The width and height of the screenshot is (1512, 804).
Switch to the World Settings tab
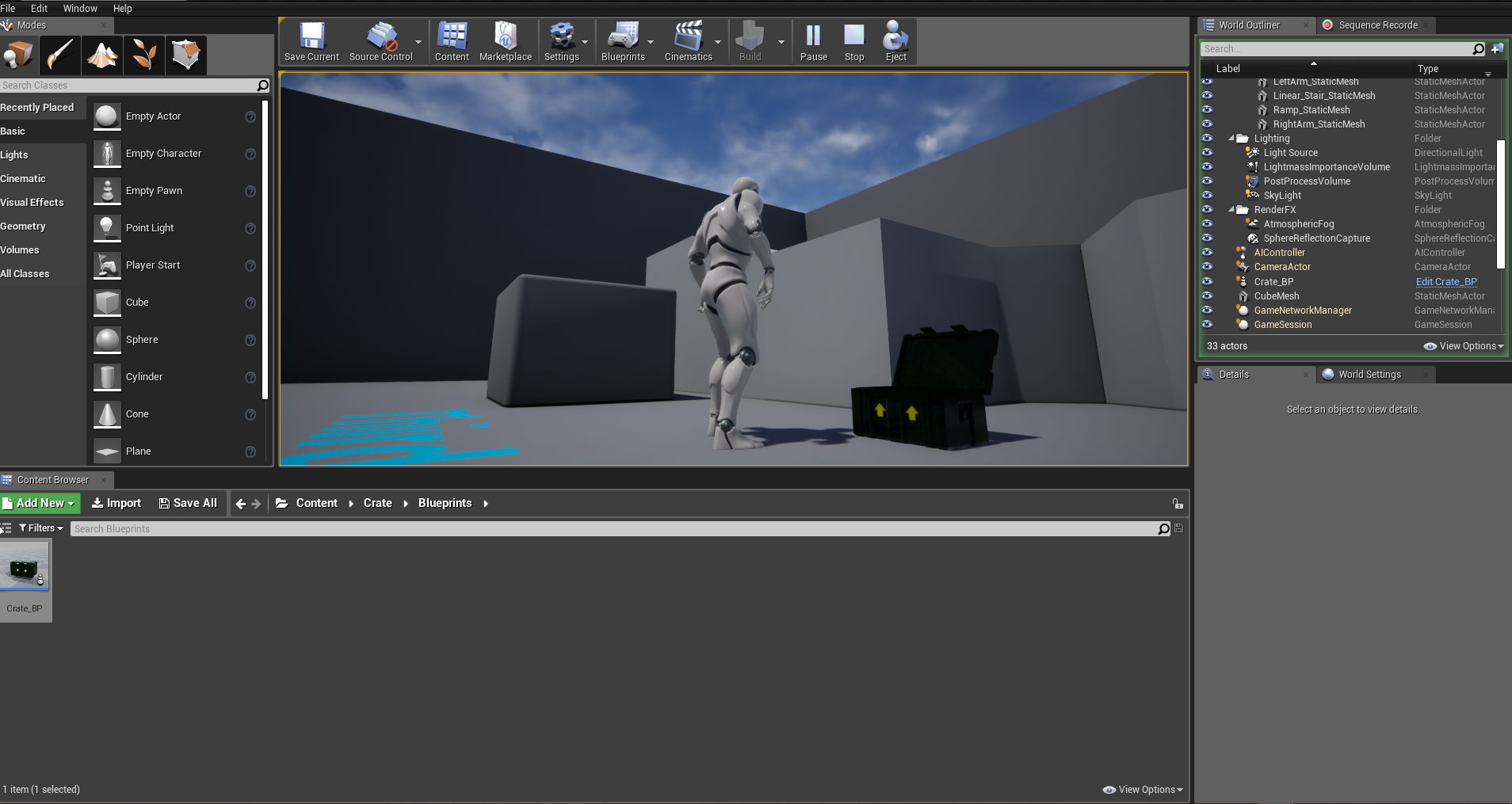(x=1370, y=374)
